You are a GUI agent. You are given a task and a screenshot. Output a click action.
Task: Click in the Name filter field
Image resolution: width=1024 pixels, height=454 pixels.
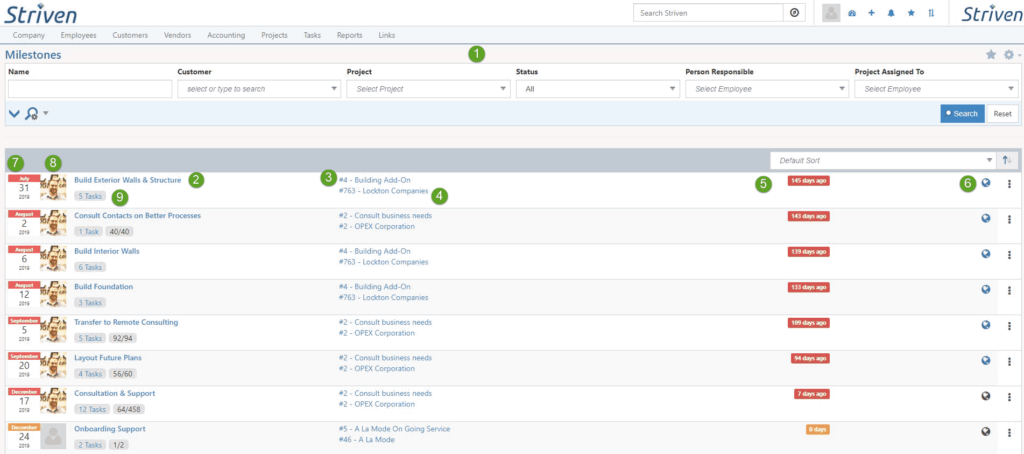click(x=90, y=89)
